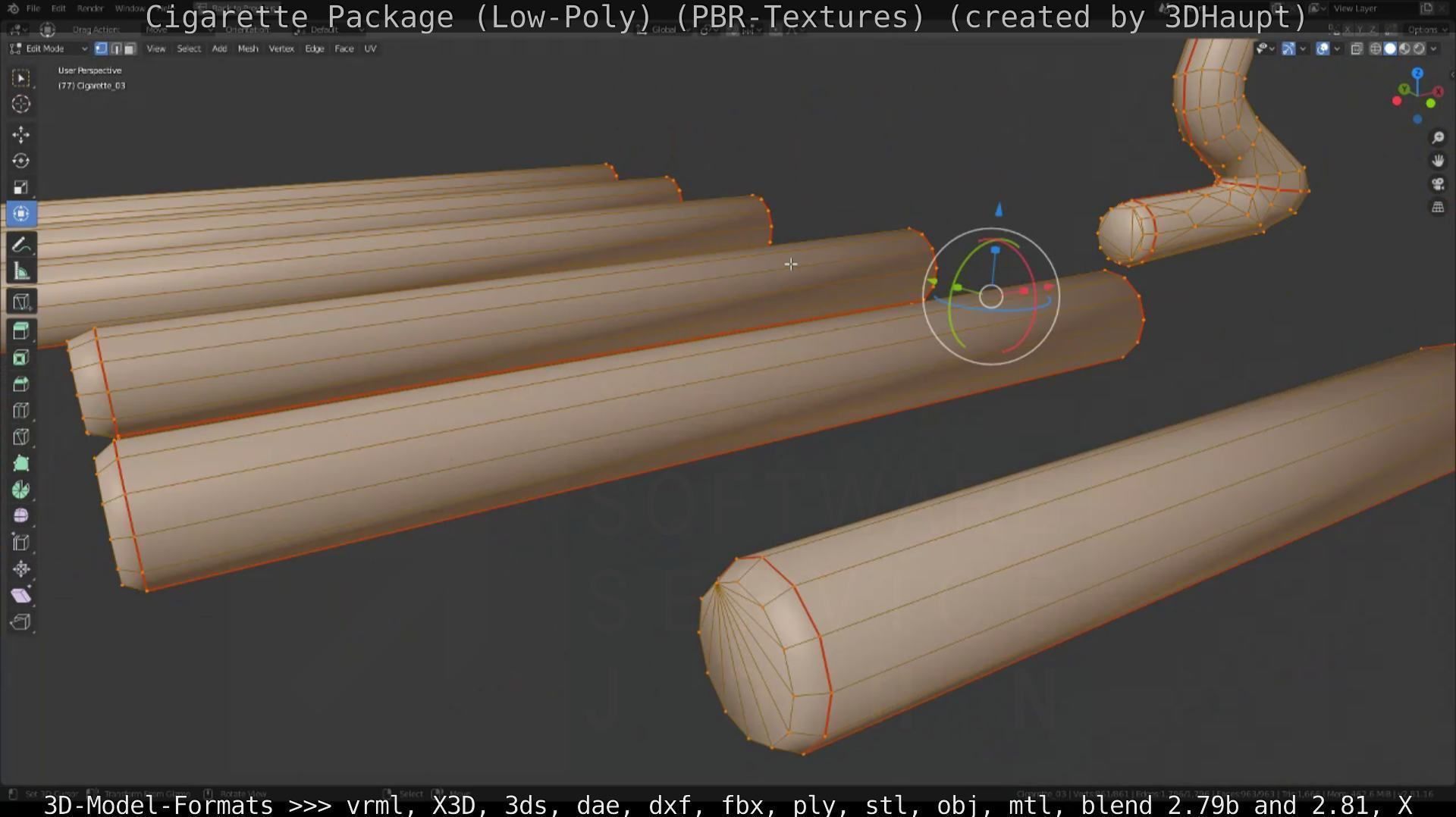
Task: Switch to material preview shading
Action: coord(1404,49)
